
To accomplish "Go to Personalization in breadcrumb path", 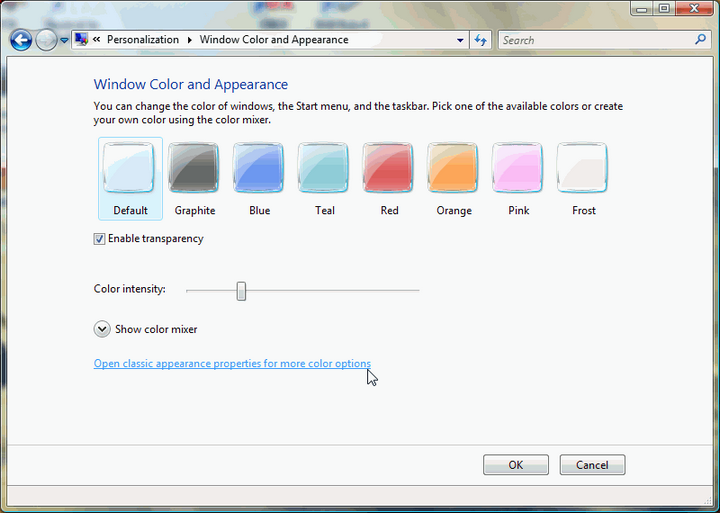I will coord(142,40).
